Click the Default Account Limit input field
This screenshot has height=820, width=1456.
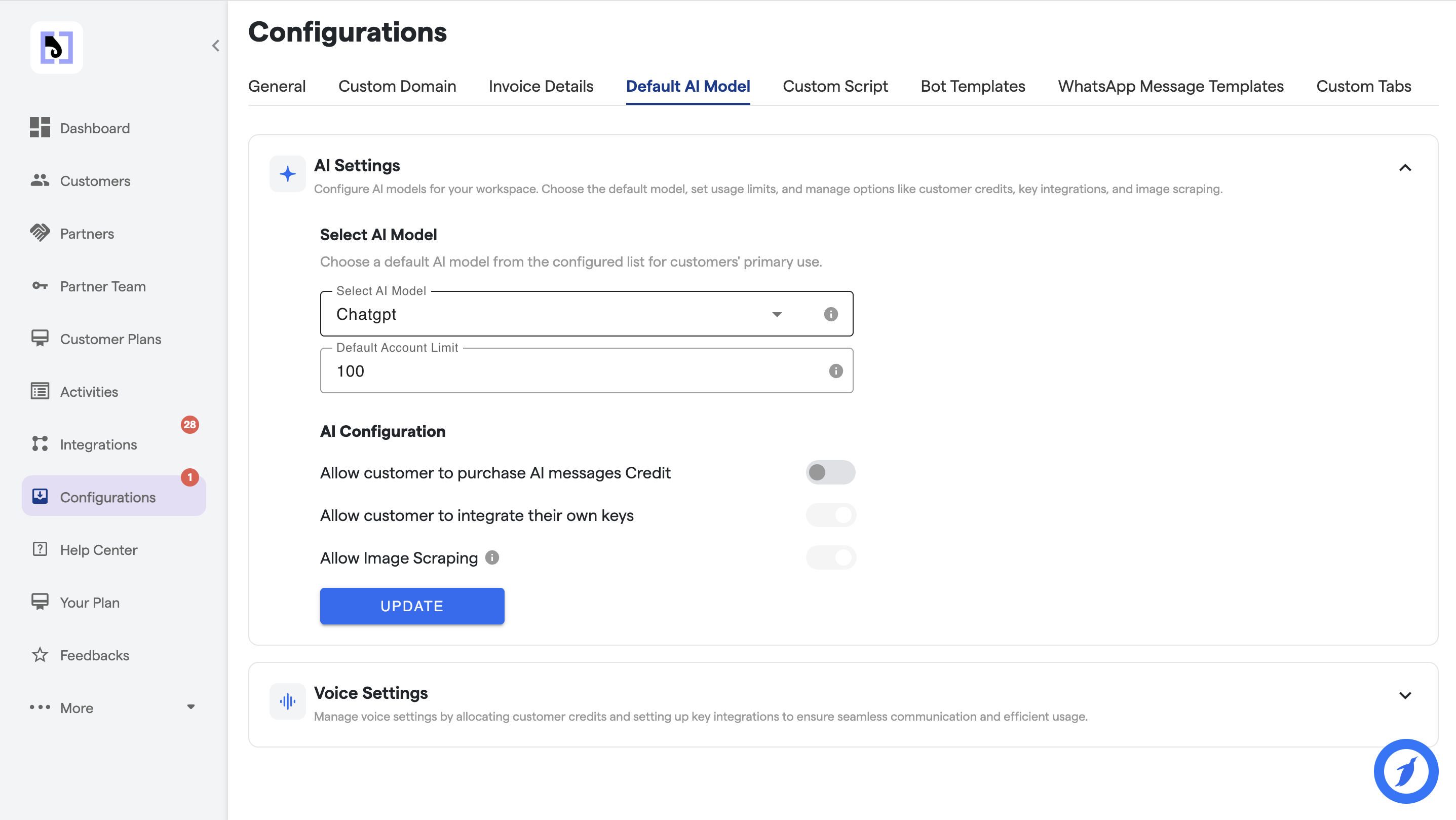571,371
